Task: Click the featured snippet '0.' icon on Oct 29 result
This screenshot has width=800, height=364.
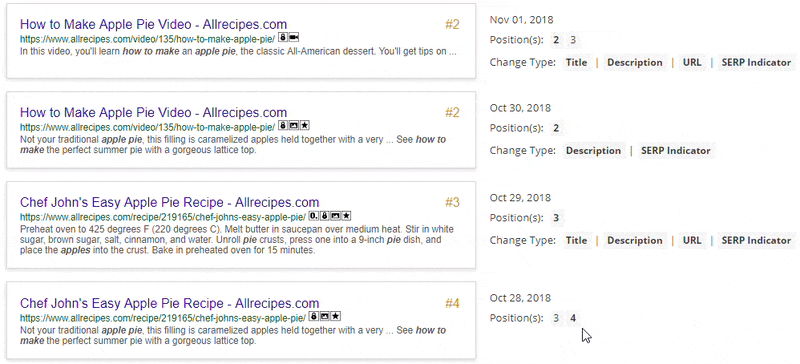Action: click(314, 216)
